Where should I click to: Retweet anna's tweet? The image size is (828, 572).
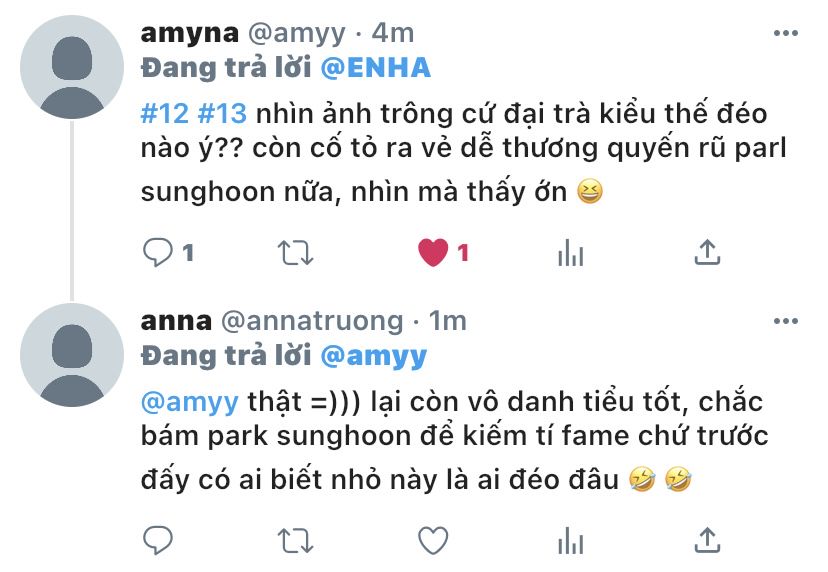tap(295, 540)
